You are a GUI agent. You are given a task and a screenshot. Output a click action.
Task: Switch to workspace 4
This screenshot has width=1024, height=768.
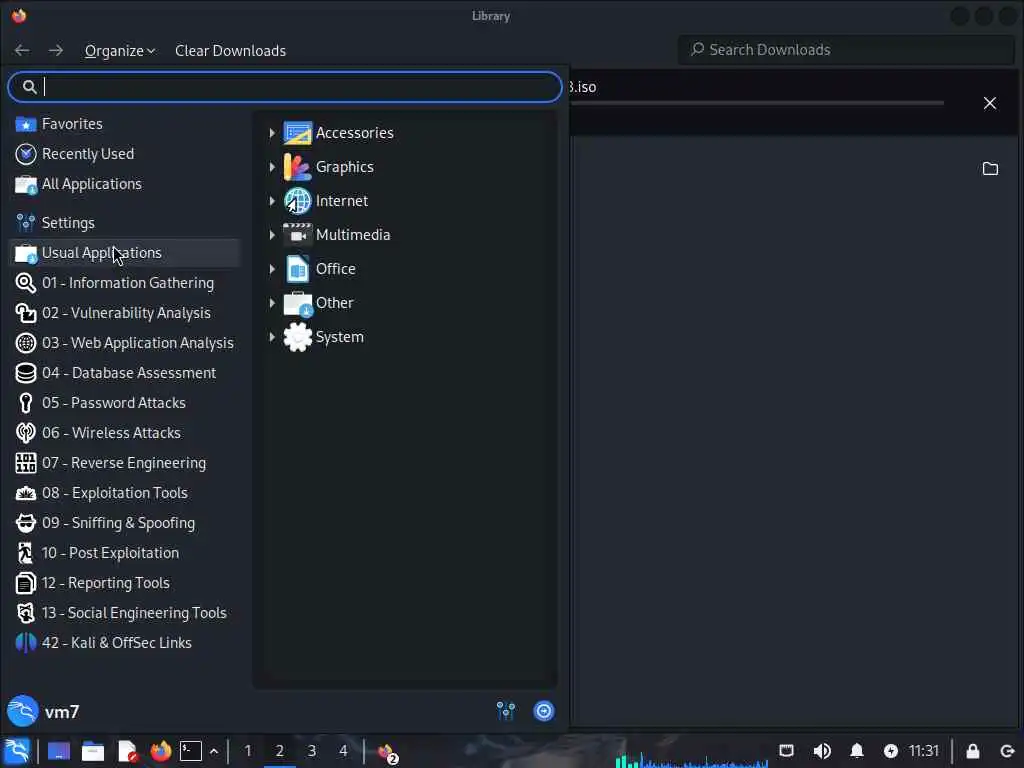344,751
